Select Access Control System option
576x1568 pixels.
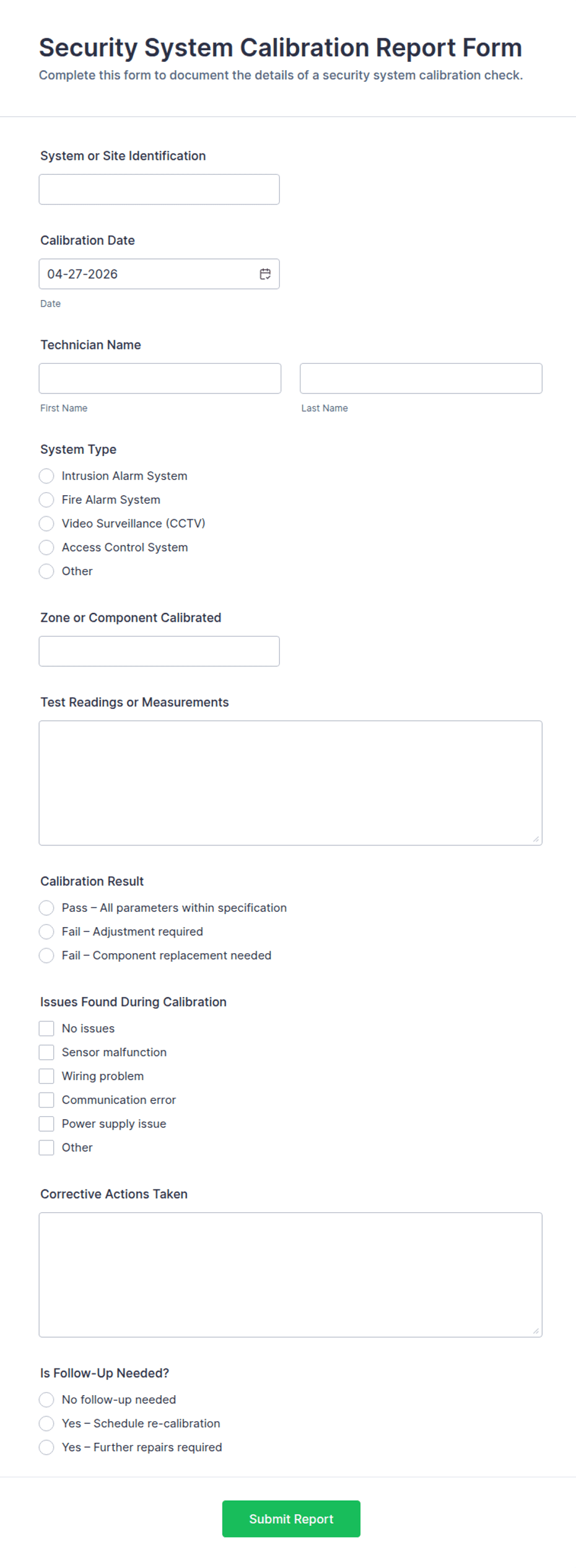click(x=46, y=547)
